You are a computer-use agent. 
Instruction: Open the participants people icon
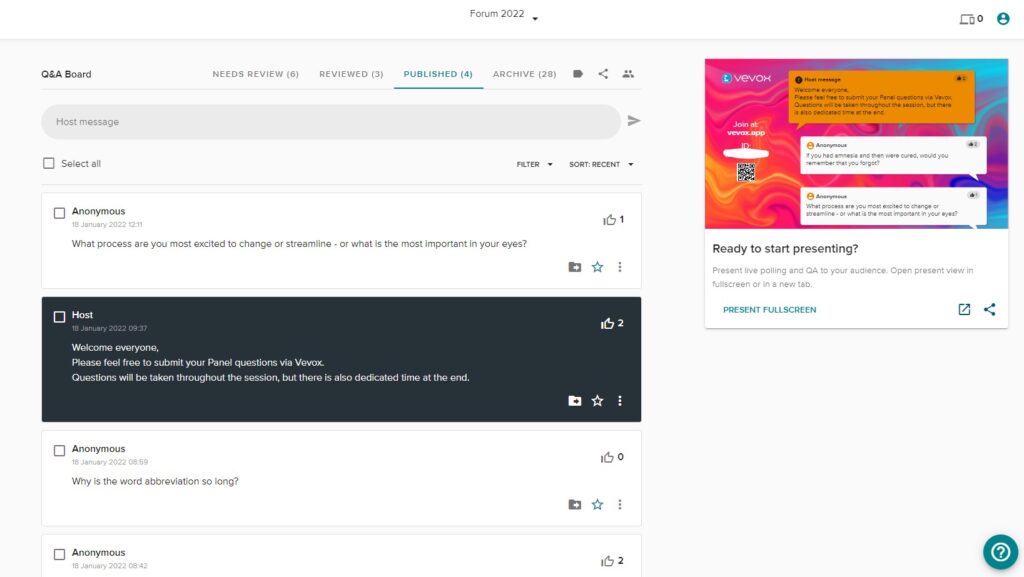(628, 74)
